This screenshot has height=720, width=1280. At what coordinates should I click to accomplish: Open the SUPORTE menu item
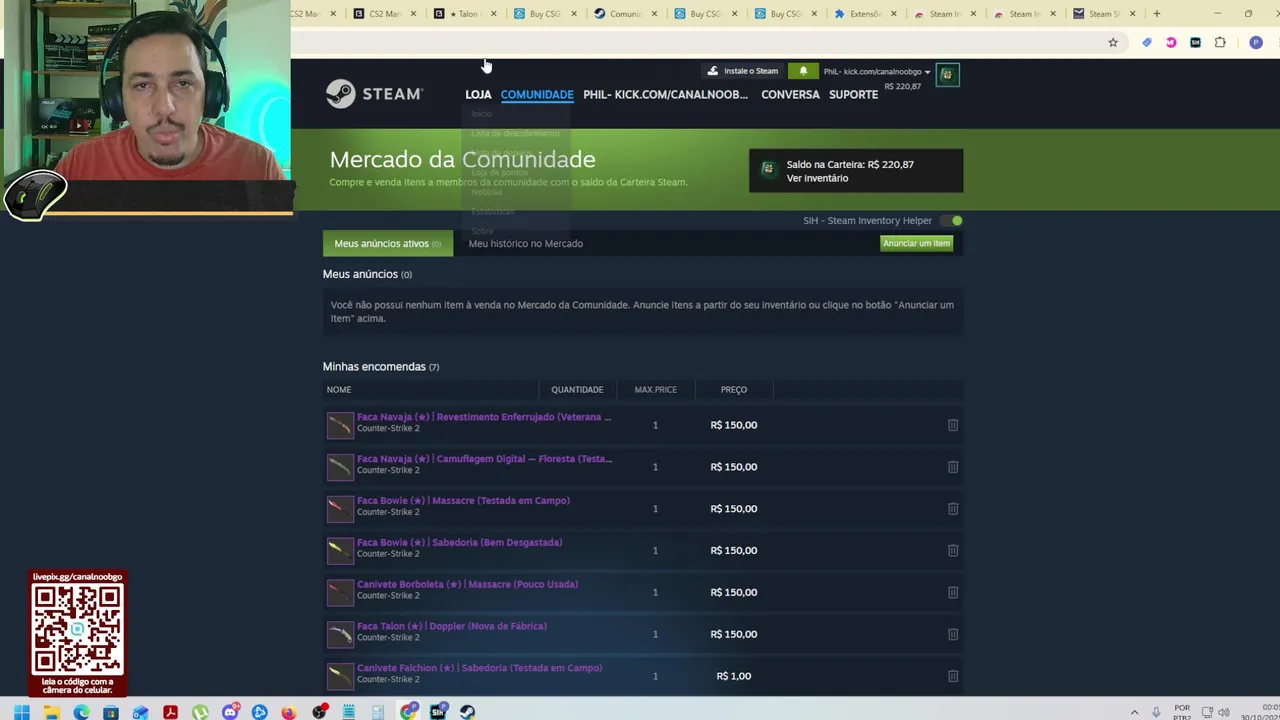853,94
